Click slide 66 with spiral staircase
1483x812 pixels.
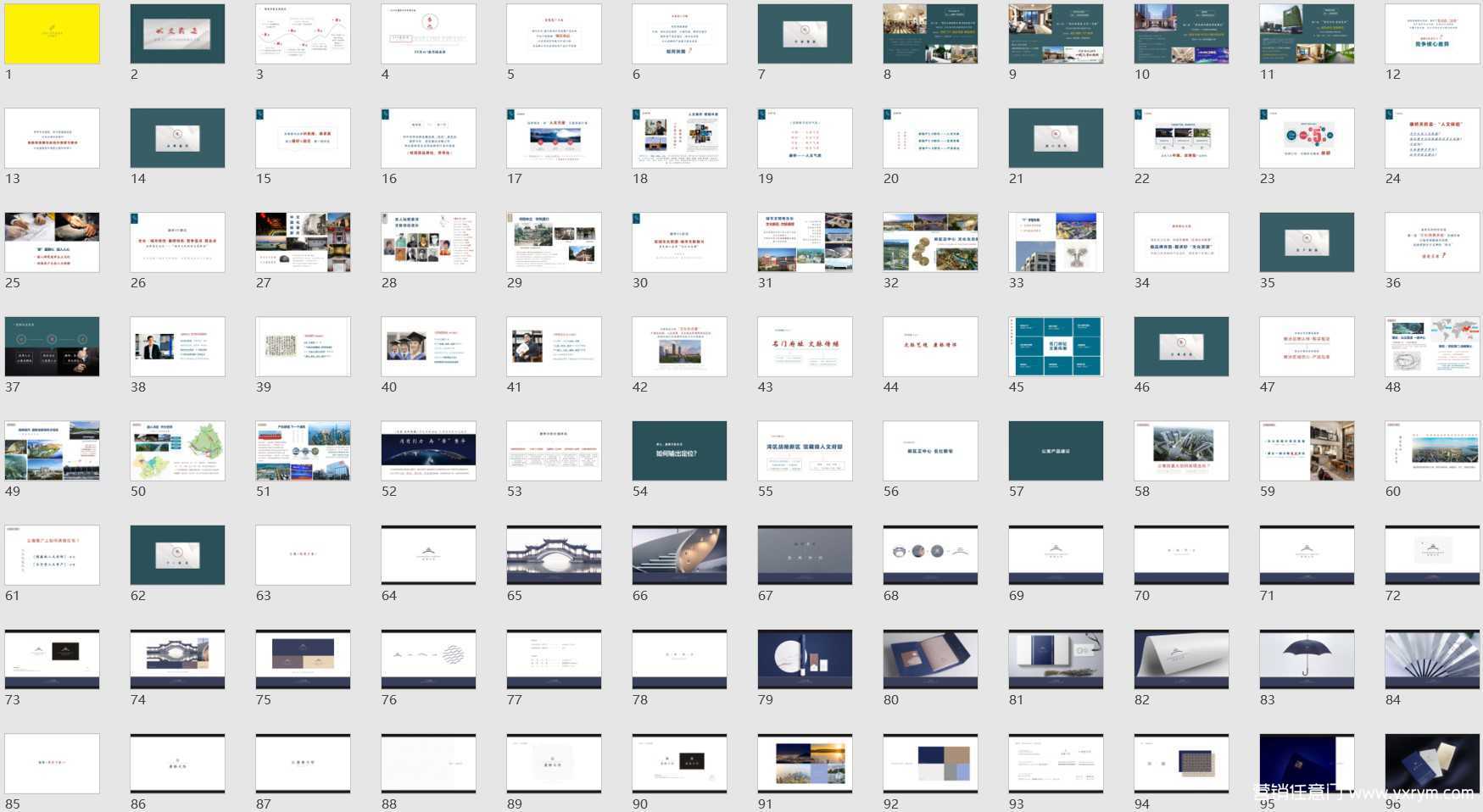[679, 555]
